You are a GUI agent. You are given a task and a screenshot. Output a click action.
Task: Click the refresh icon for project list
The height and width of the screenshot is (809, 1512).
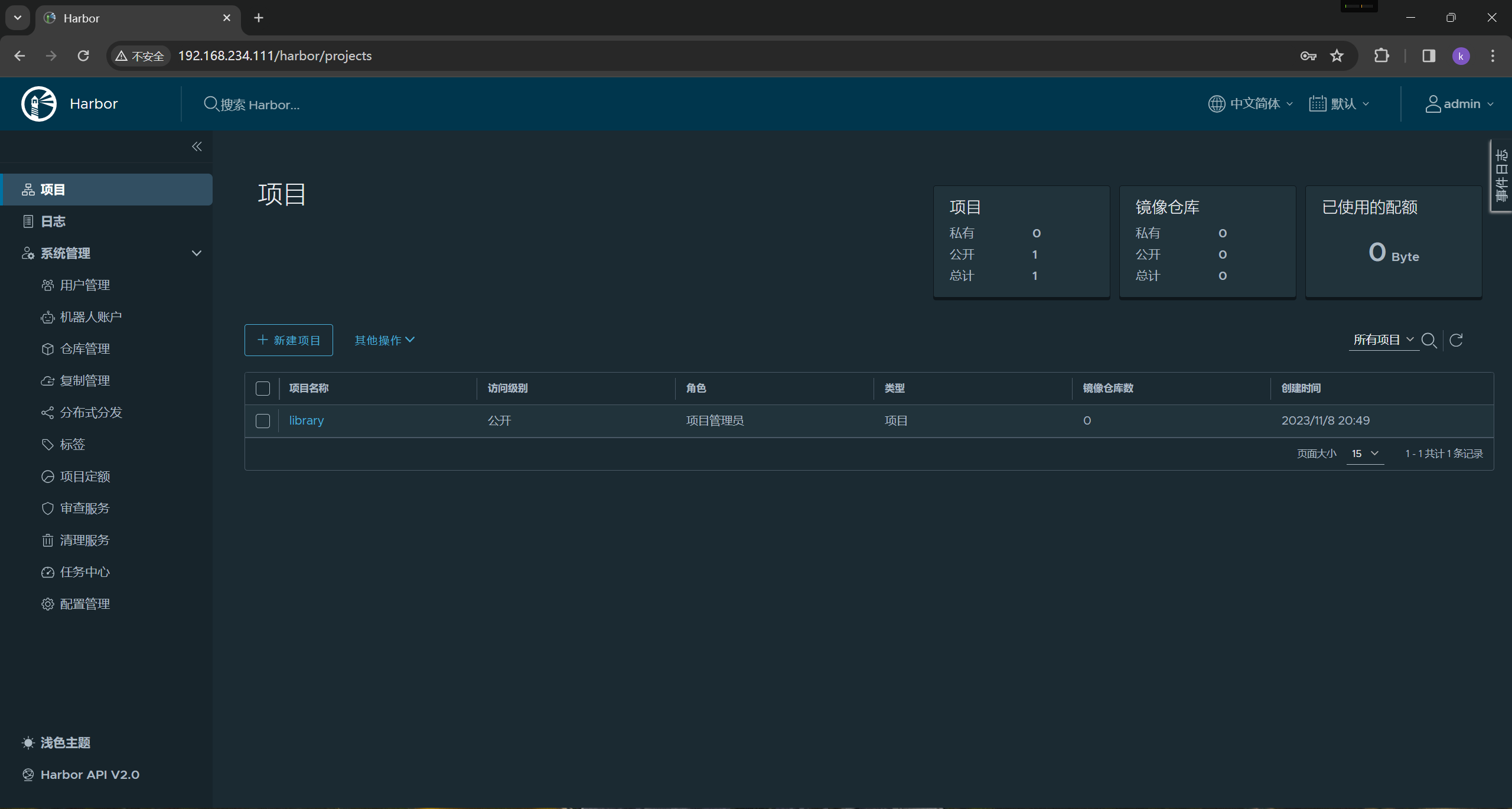(1456, 340)
